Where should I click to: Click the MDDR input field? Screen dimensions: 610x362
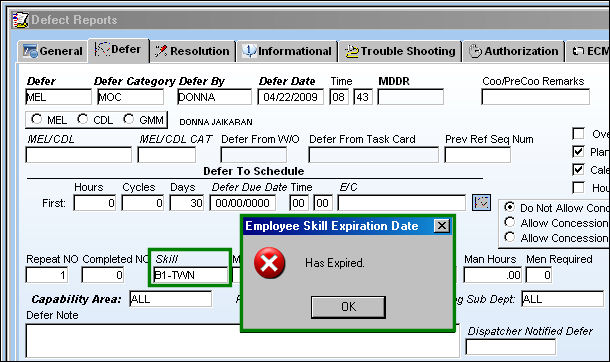pyautogui.click(x=410, y=97)
